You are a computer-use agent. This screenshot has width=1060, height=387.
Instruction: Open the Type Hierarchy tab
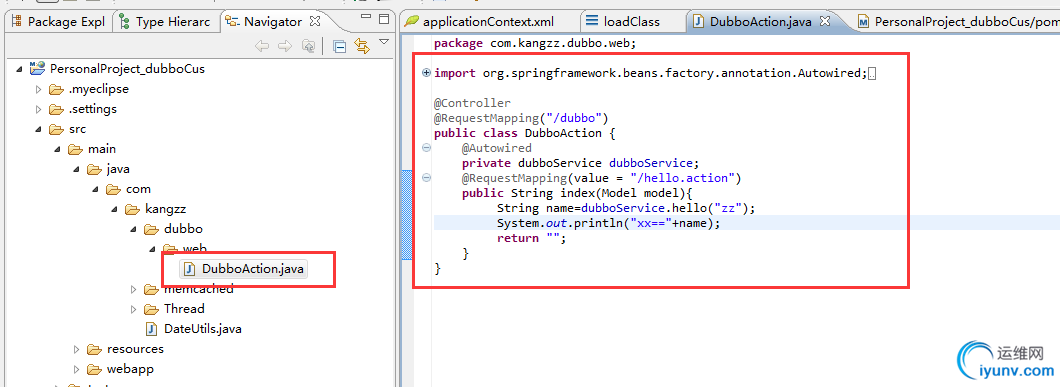point(166,22)
